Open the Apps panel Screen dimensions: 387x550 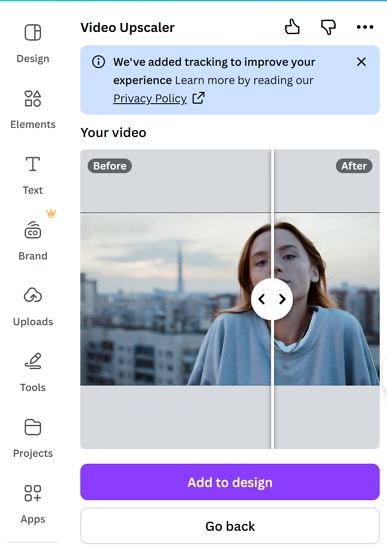tap(33, 504)
